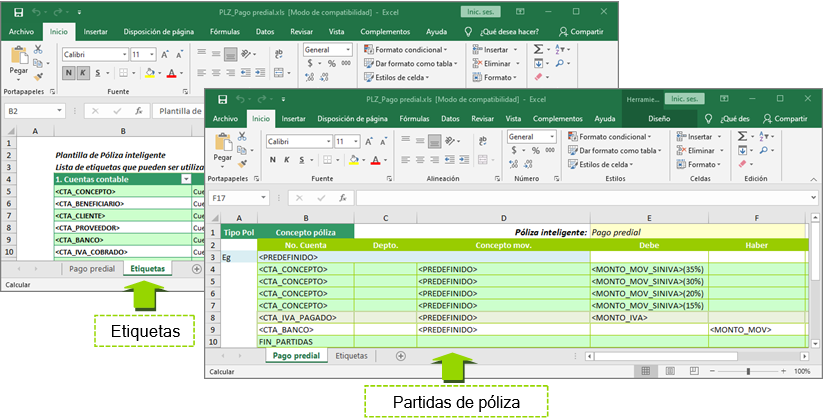
Task: Click the formula bar input in front window
Action: pos(583,198)
